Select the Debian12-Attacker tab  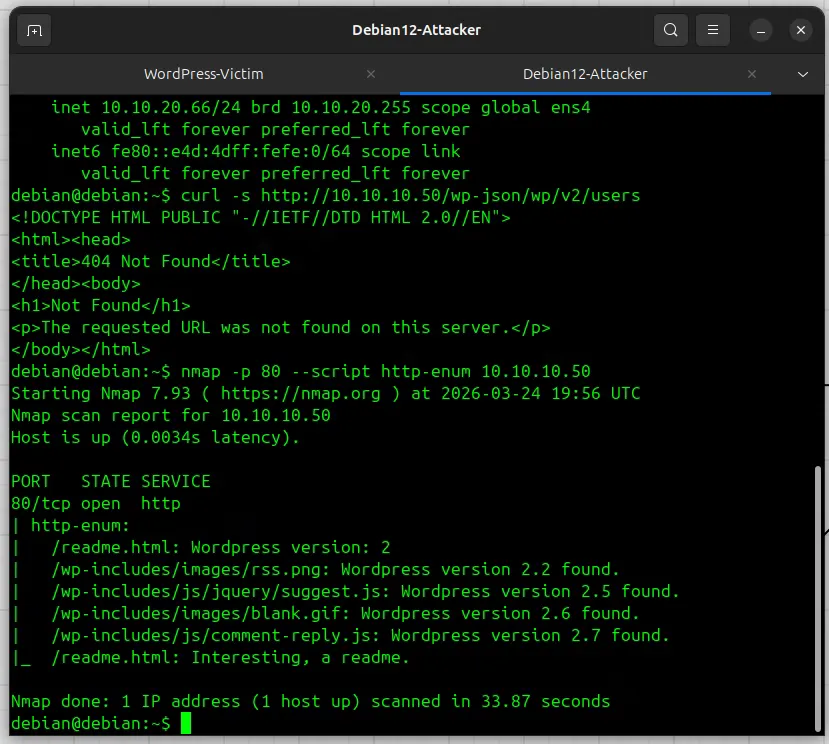(x=585, y=74)
